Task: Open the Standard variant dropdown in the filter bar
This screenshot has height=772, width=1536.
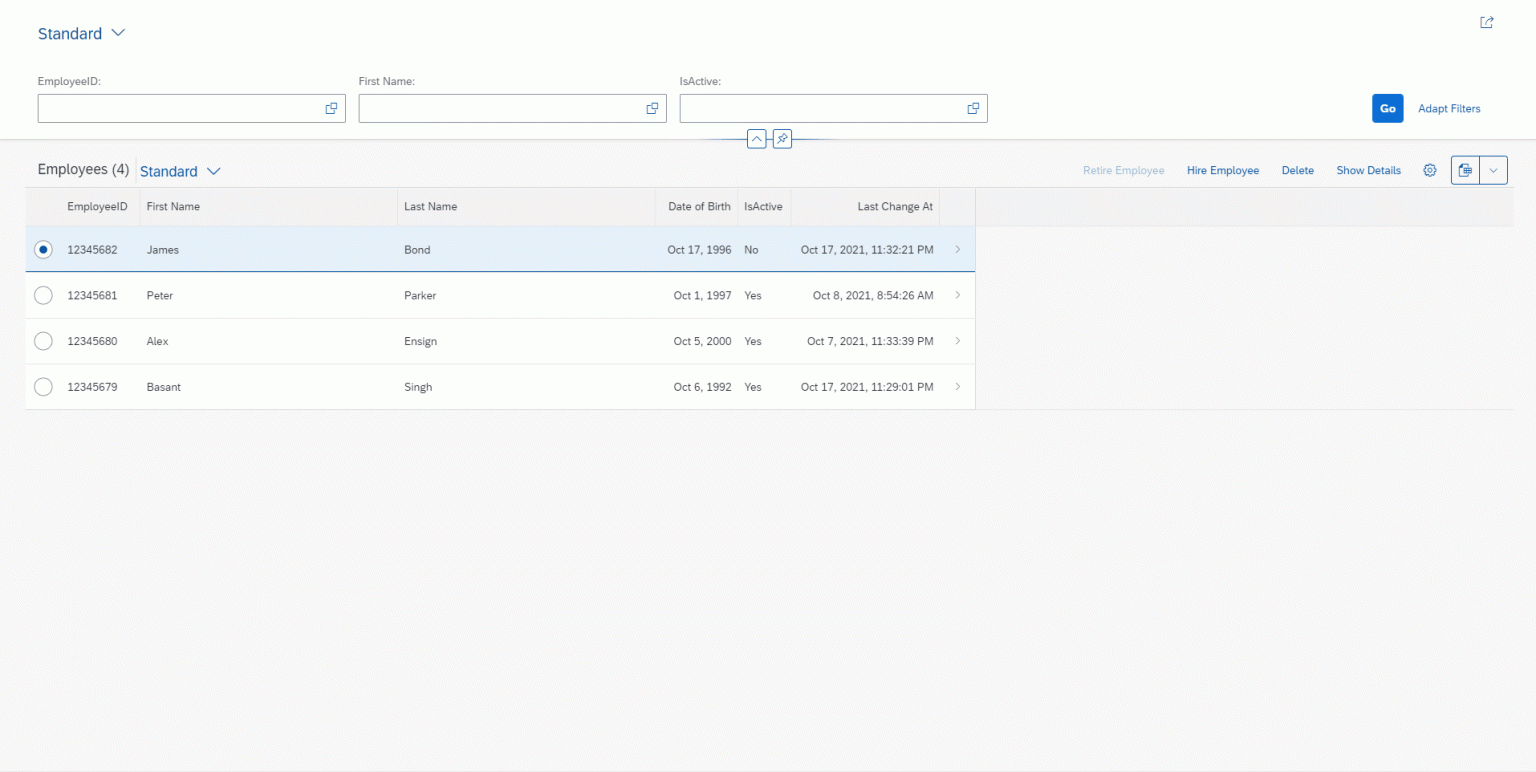Action: (82, 33)
